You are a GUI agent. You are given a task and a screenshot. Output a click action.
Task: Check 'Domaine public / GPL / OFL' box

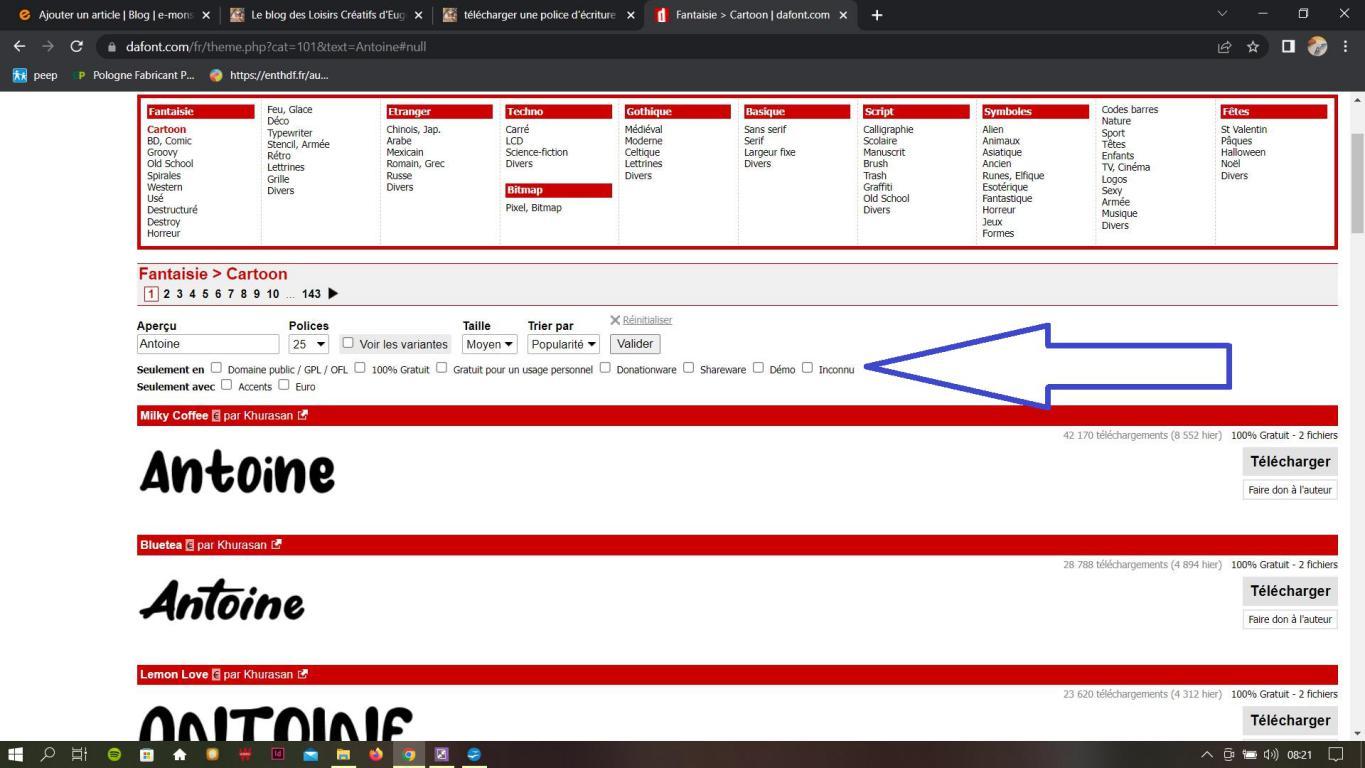(x=216, y=368)
